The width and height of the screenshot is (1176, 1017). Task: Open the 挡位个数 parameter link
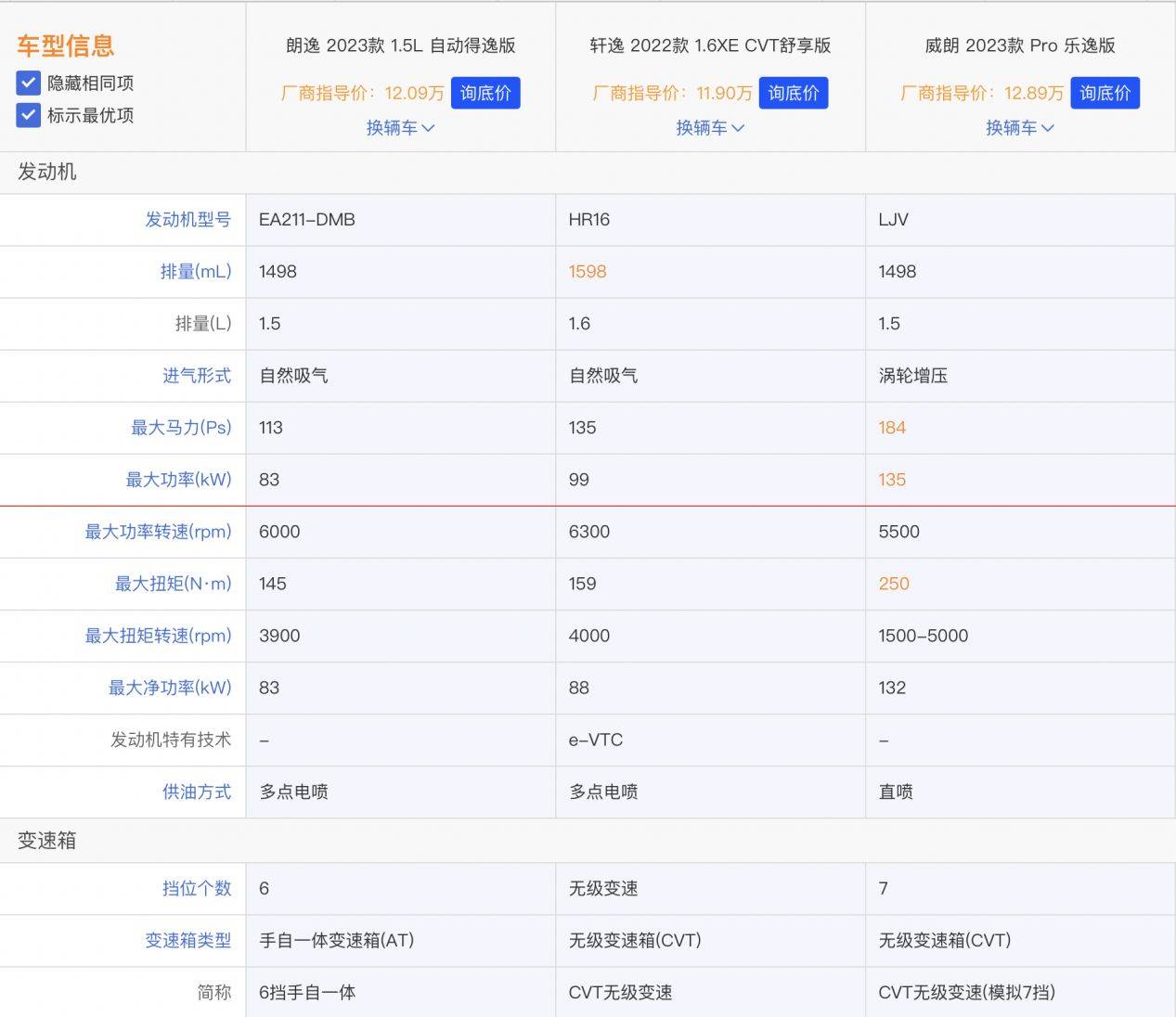[197, 888]
